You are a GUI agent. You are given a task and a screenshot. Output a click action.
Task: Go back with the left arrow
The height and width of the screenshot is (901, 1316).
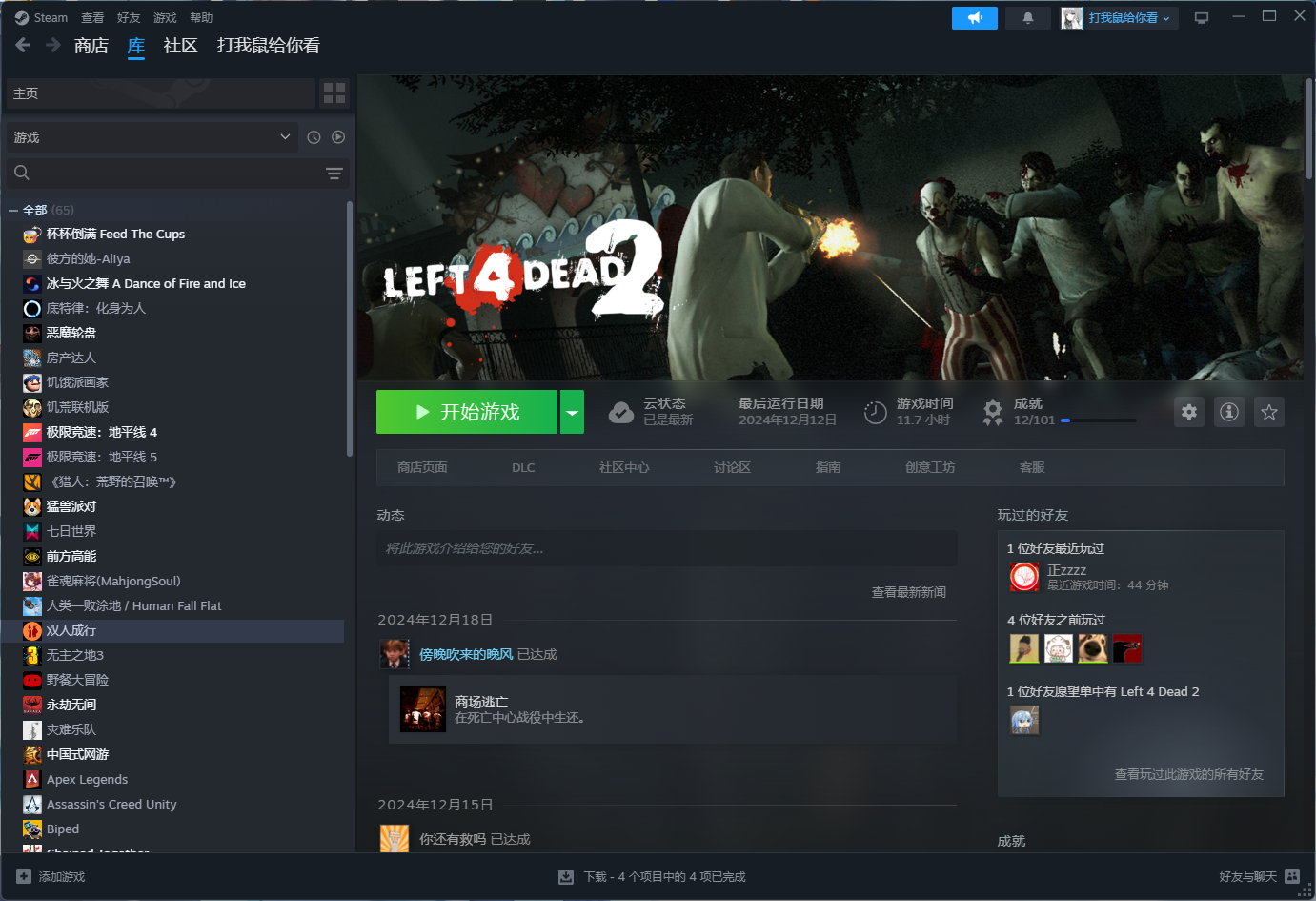[x=24, y=45]
